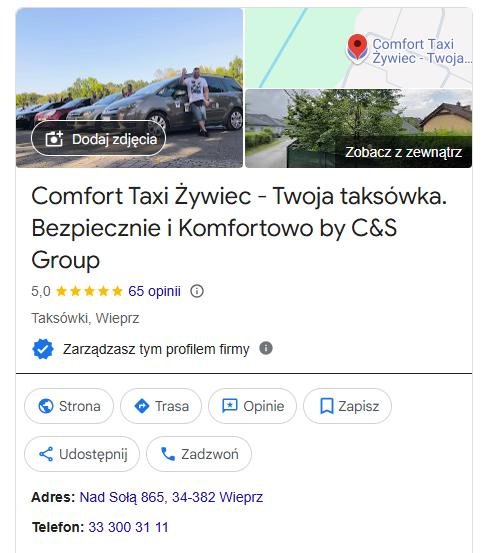The height and width of the screenshot is (553, 485).
Task: Open the taxi cars photo thumbnail
Action: (x=129, y=87)
